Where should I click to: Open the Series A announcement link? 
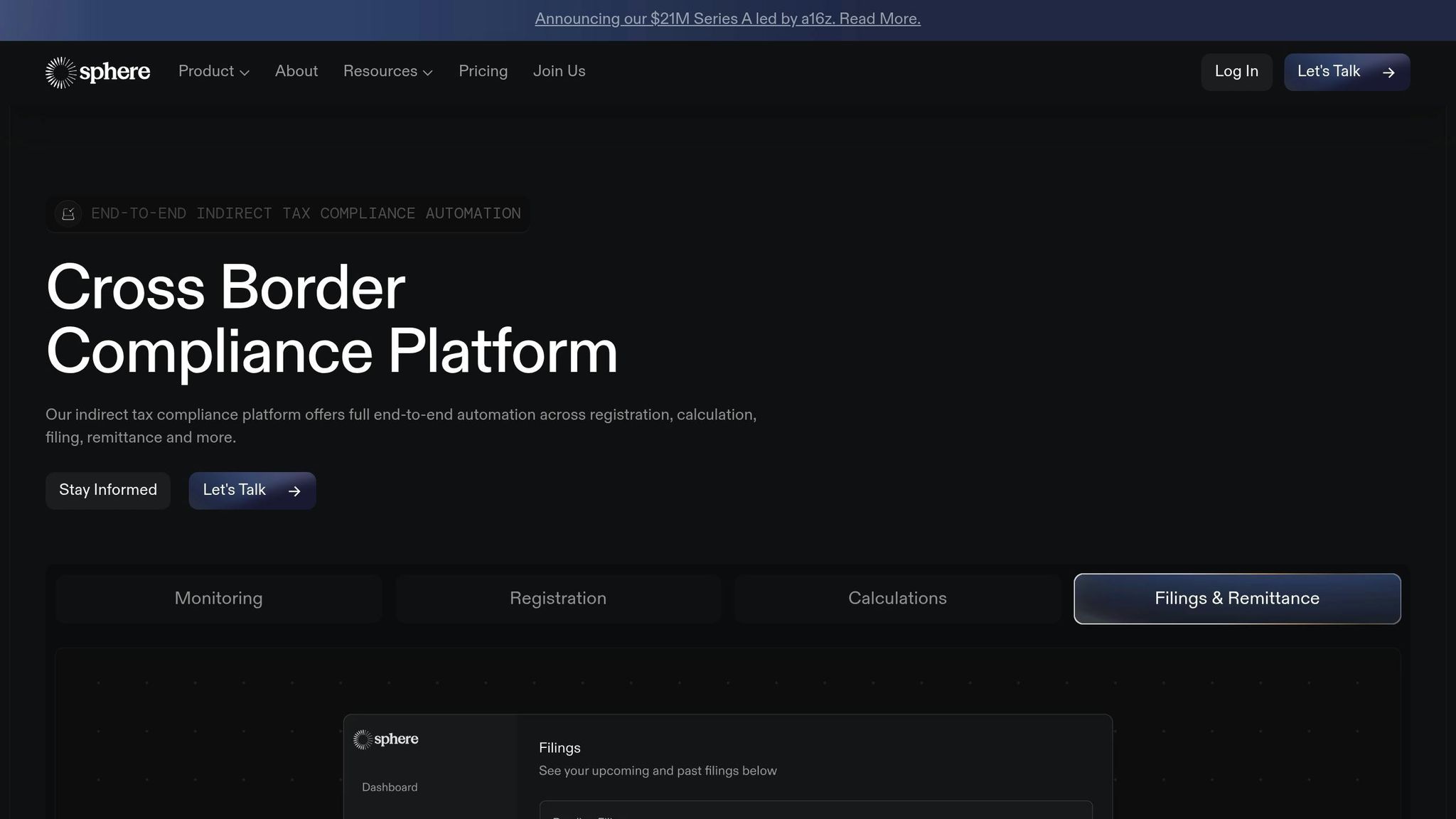[x=727, y=19]
